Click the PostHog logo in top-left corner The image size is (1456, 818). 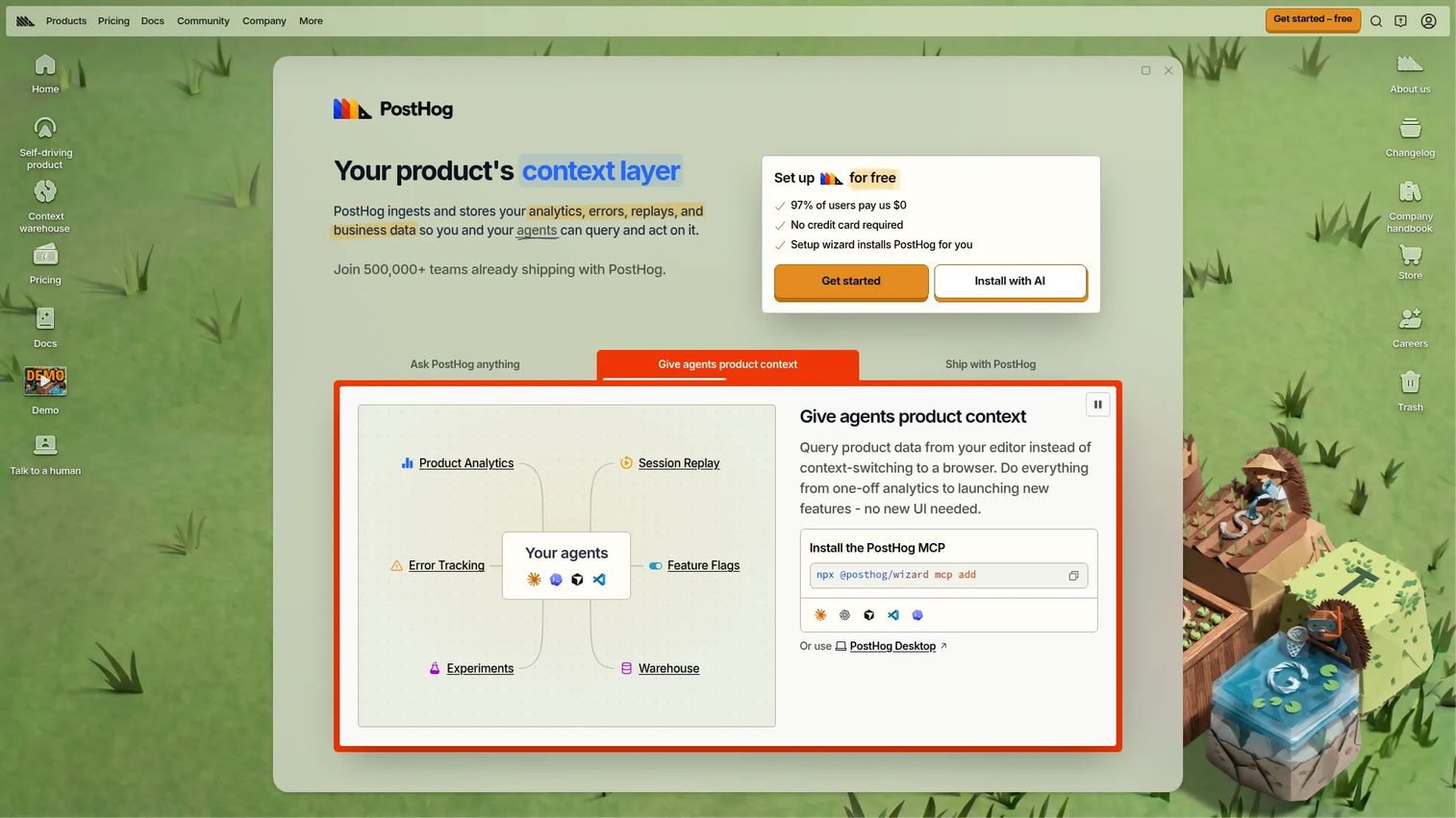[25, 21]
